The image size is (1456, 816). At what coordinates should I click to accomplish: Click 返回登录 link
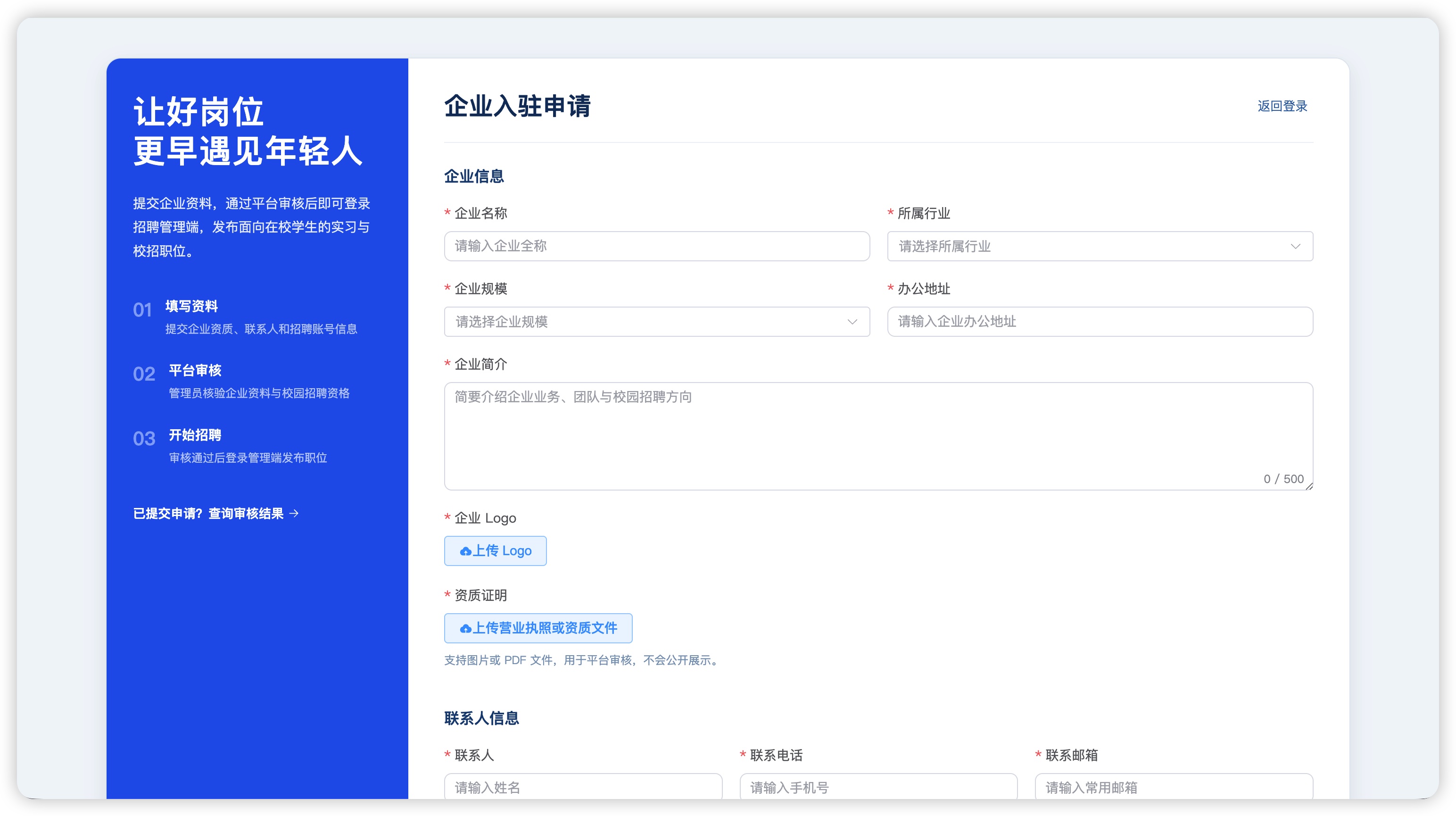1282,106
